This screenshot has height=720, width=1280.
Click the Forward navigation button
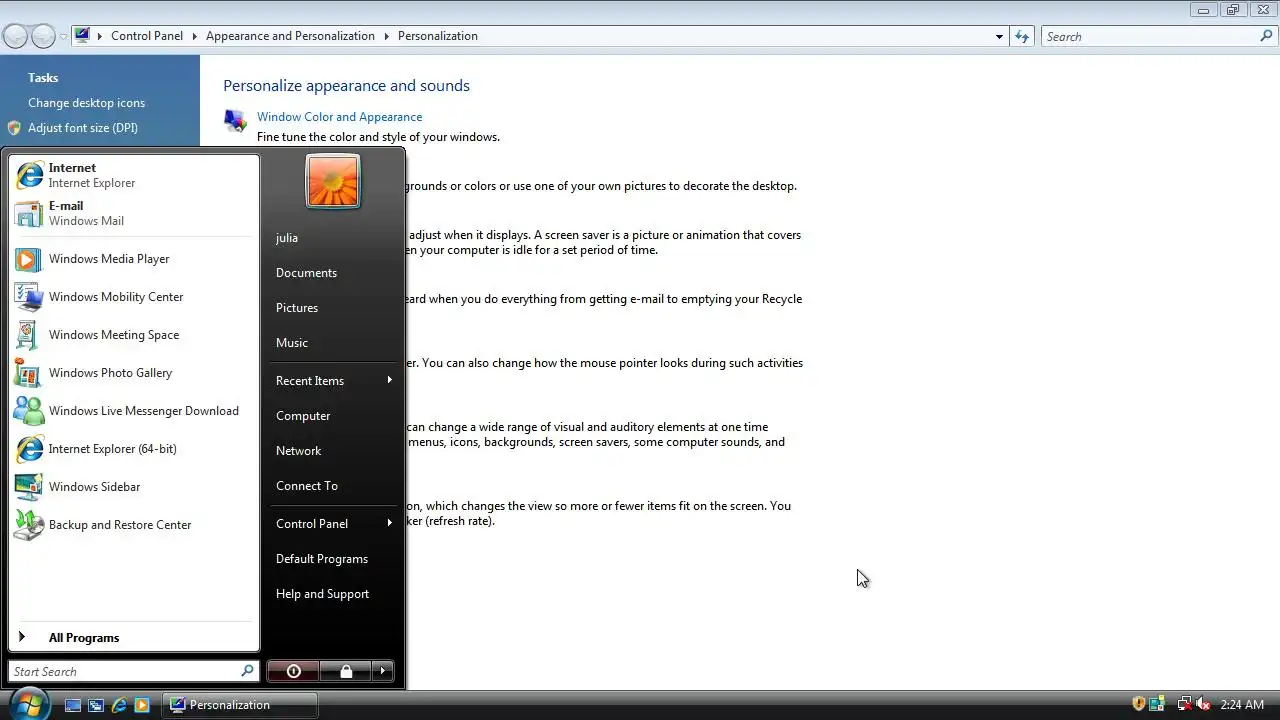tap(43, 36)
